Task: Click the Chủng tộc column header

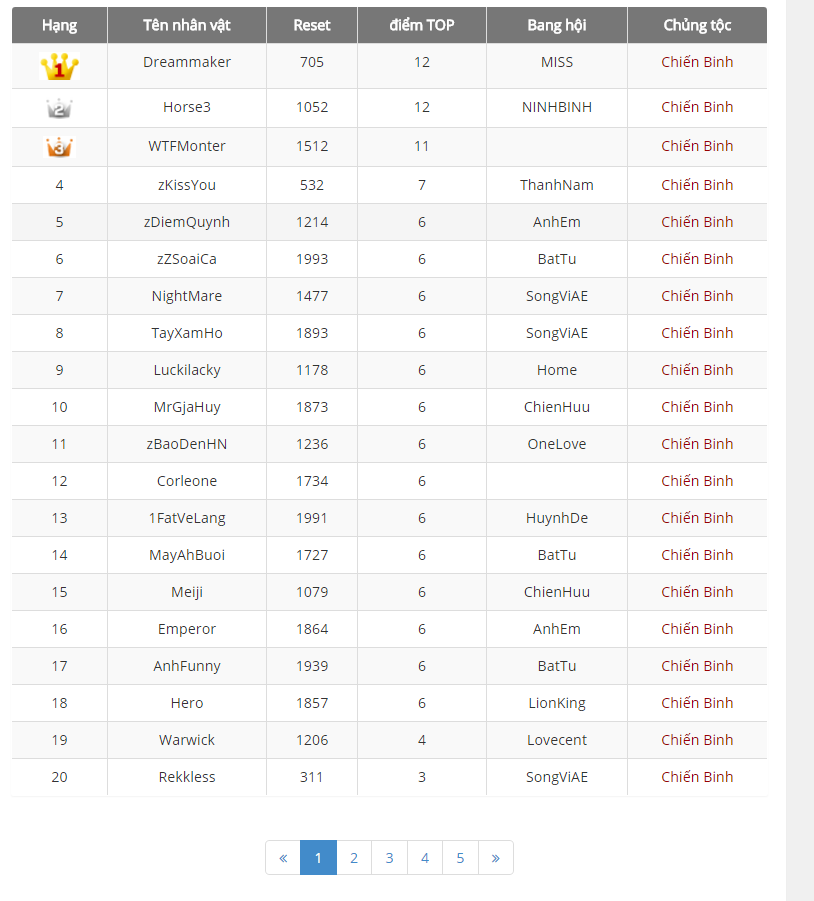Action: (697, 25)
